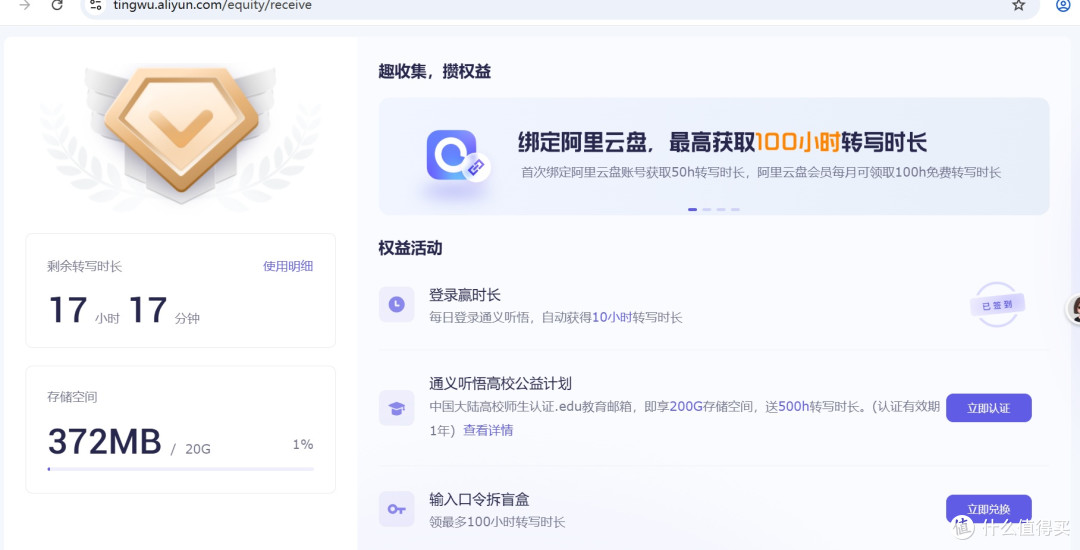Click the 立即认证 button

988,408
